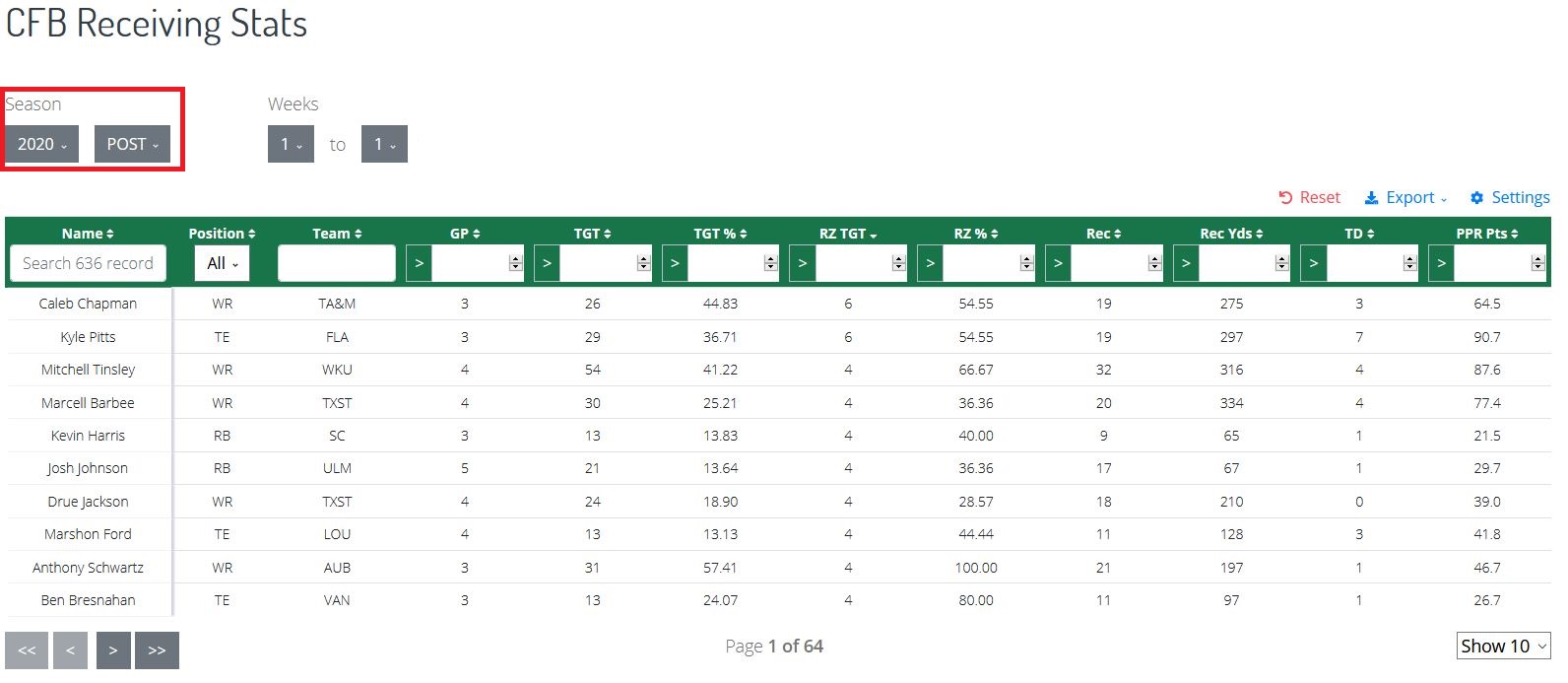1568x683 pixels.
Task: Select Kyle Pitts in the table
Action: click(87, 336)
